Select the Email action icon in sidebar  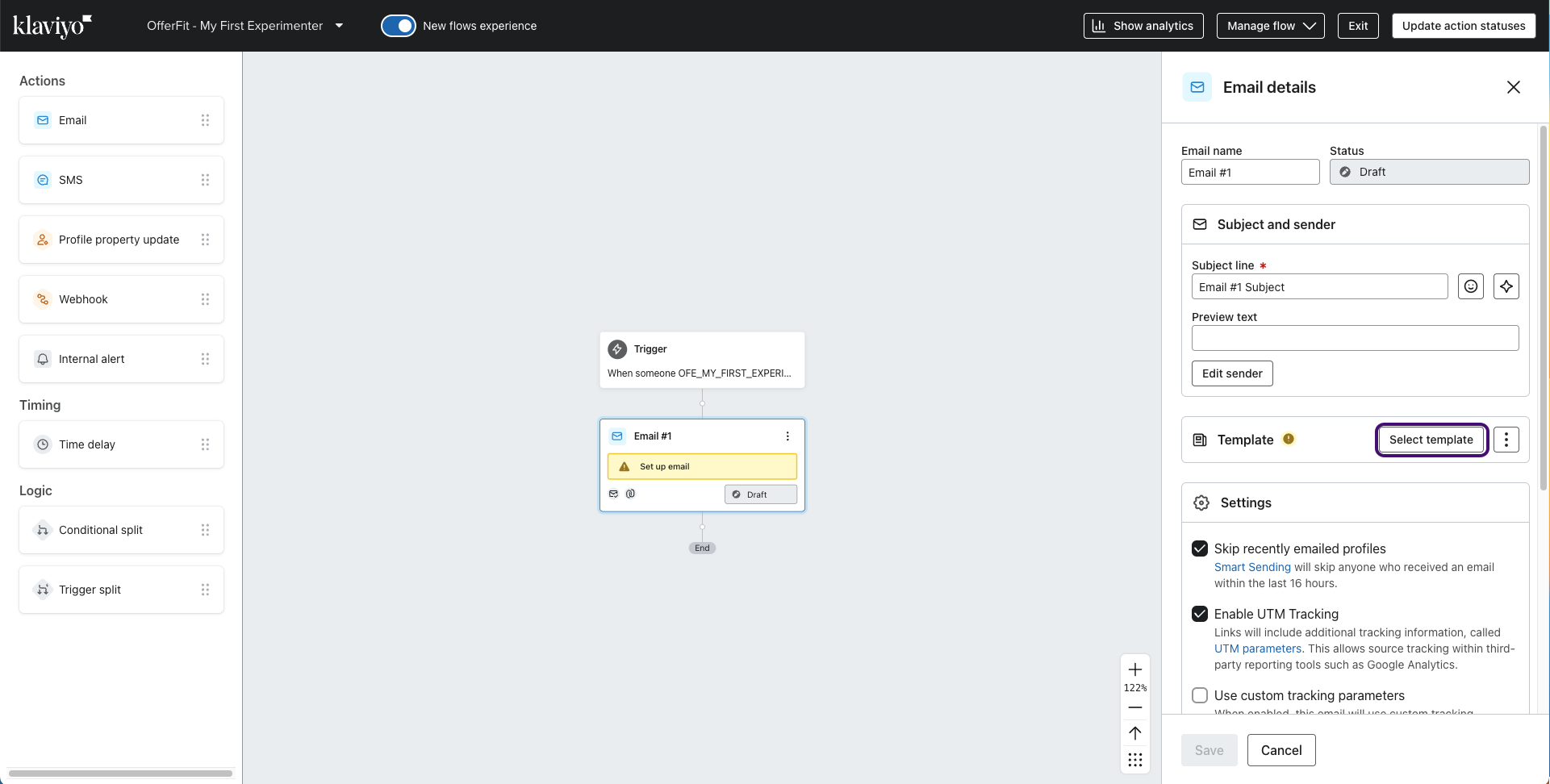click(43, 119)
